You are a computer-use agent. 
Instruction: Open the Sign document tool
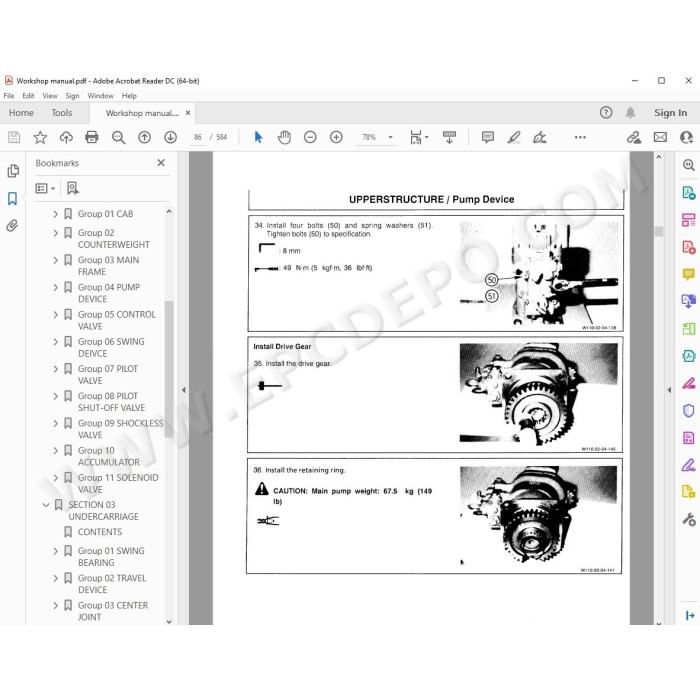click(x=540, y=137)
